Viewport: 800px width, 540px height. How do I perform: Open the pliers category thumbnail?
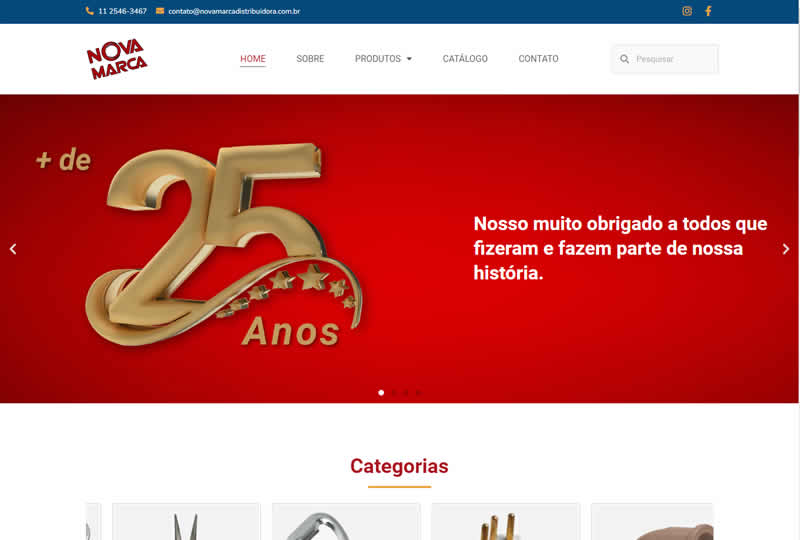[186, 522]
